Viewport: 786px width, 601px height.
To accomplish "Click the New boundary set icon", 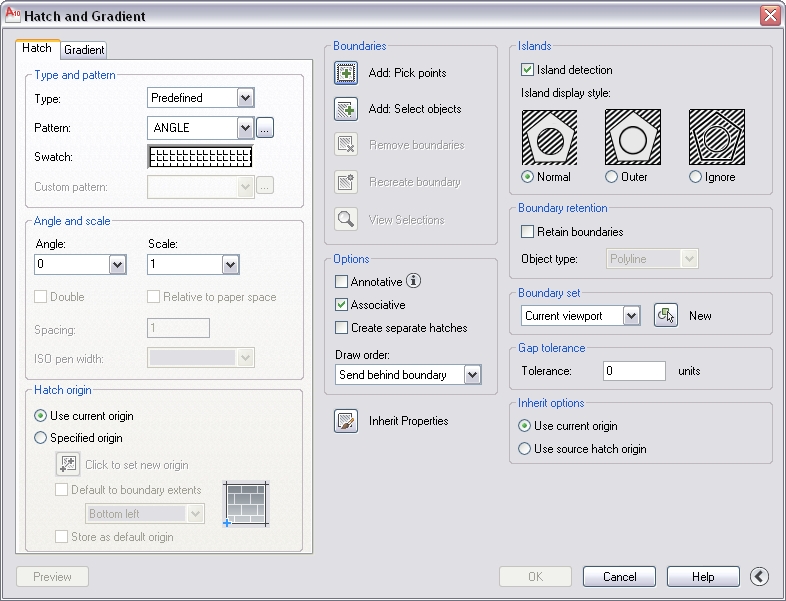I will [x=666, y=315].
